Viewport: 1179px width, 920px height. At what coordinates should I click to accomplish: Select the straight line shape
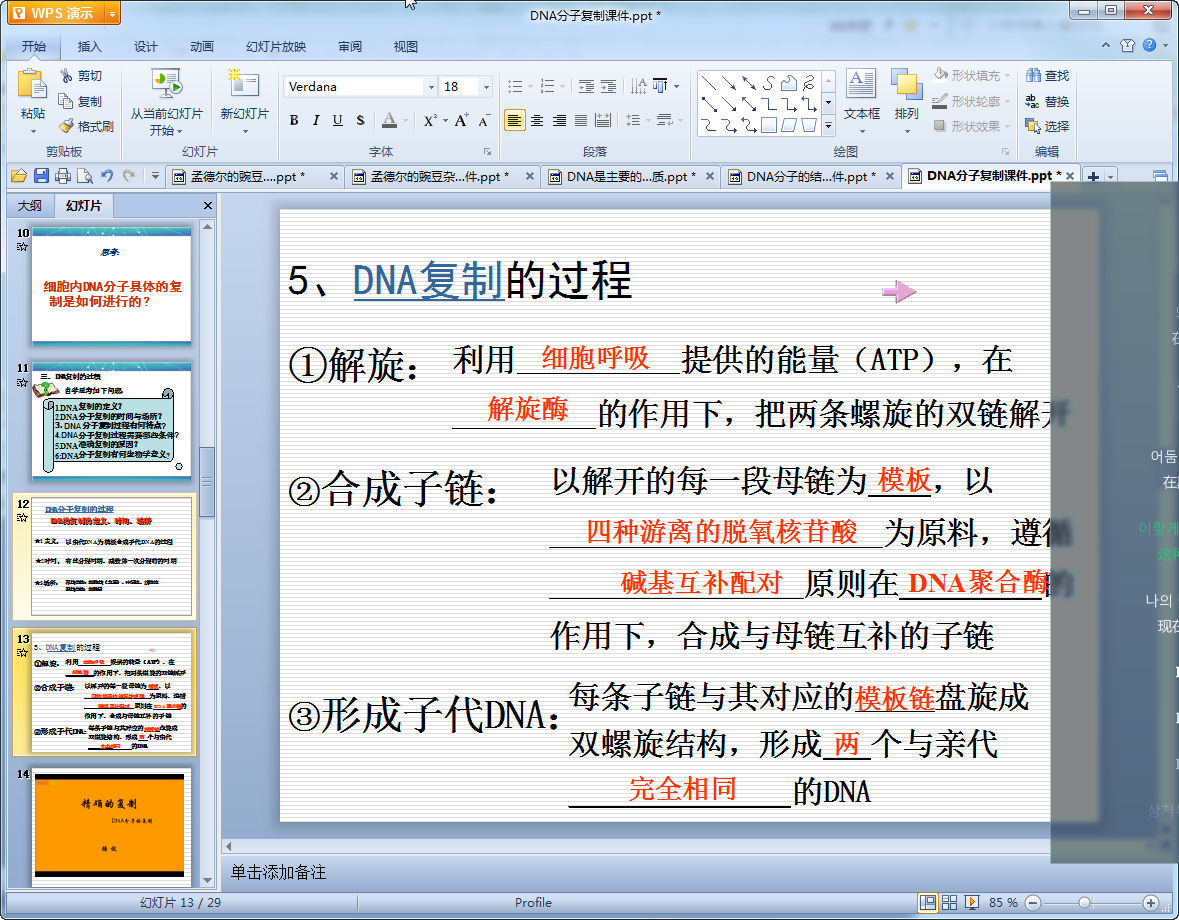tap(708, 83)
